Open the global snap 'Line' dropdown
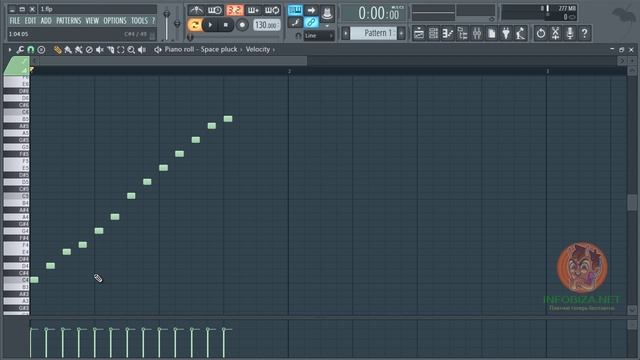This screenshot has width=640, height=360. tap(319, 36)
